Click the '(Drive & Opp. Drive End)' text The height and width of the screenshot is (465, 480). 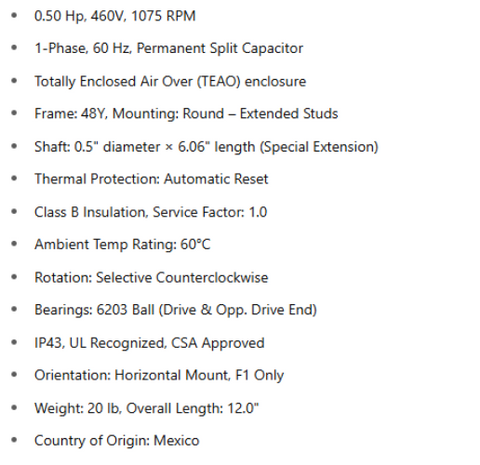(237, 310)
